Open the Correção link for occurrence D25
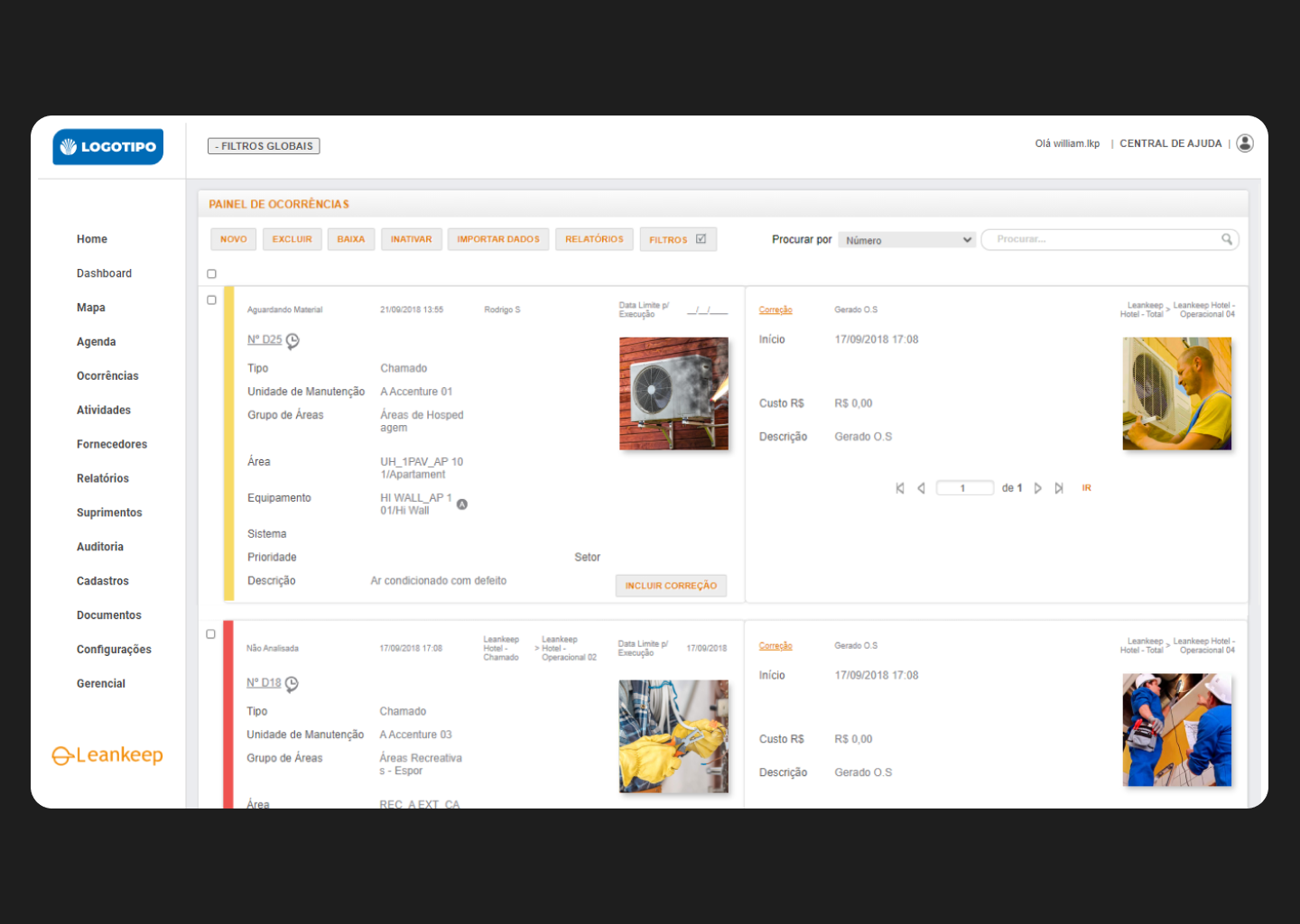 (775, 310)
